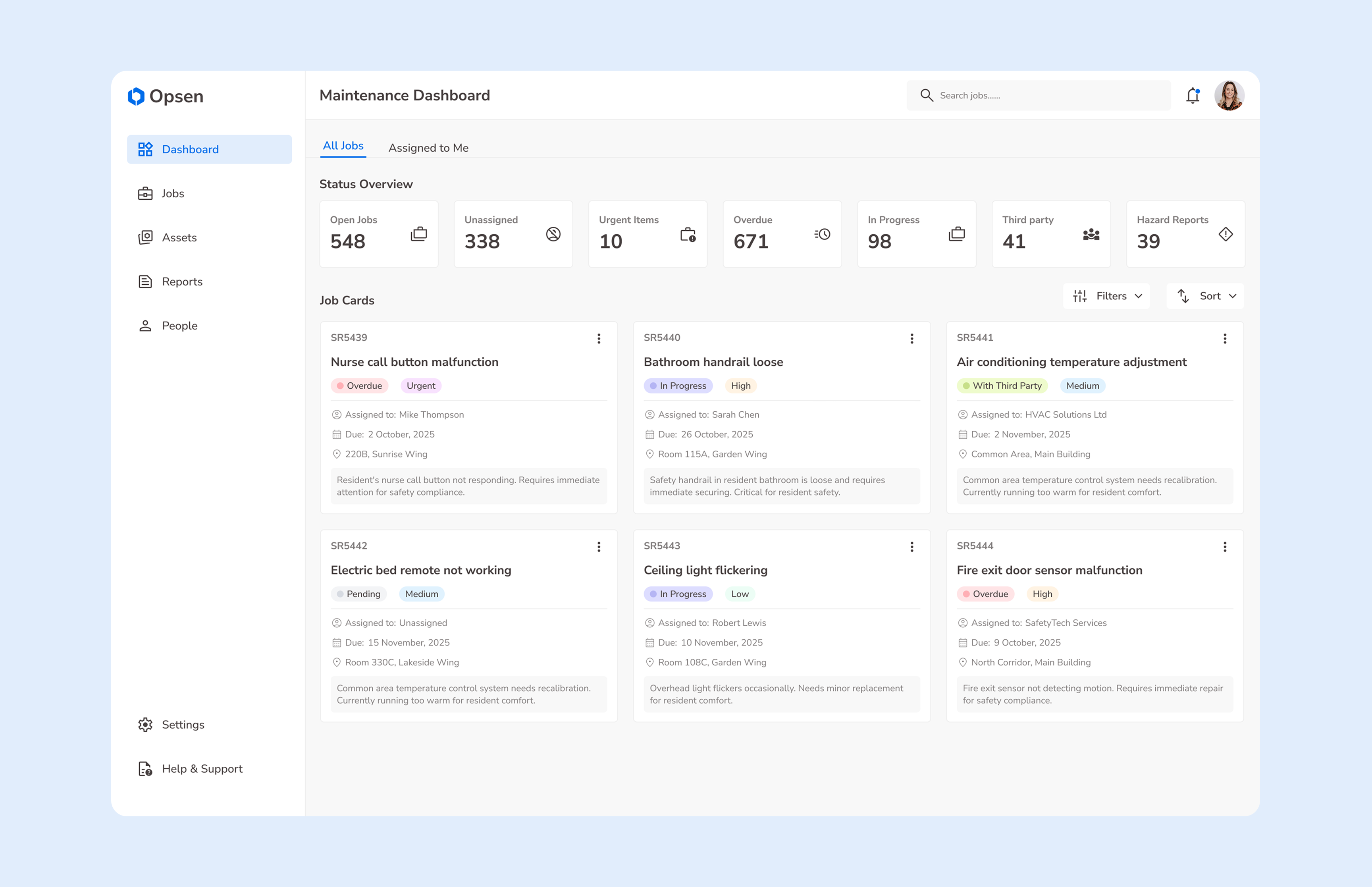
Task: Click the People icon in the sidebar
Action: pyautogui.click(x=146, y=325)
